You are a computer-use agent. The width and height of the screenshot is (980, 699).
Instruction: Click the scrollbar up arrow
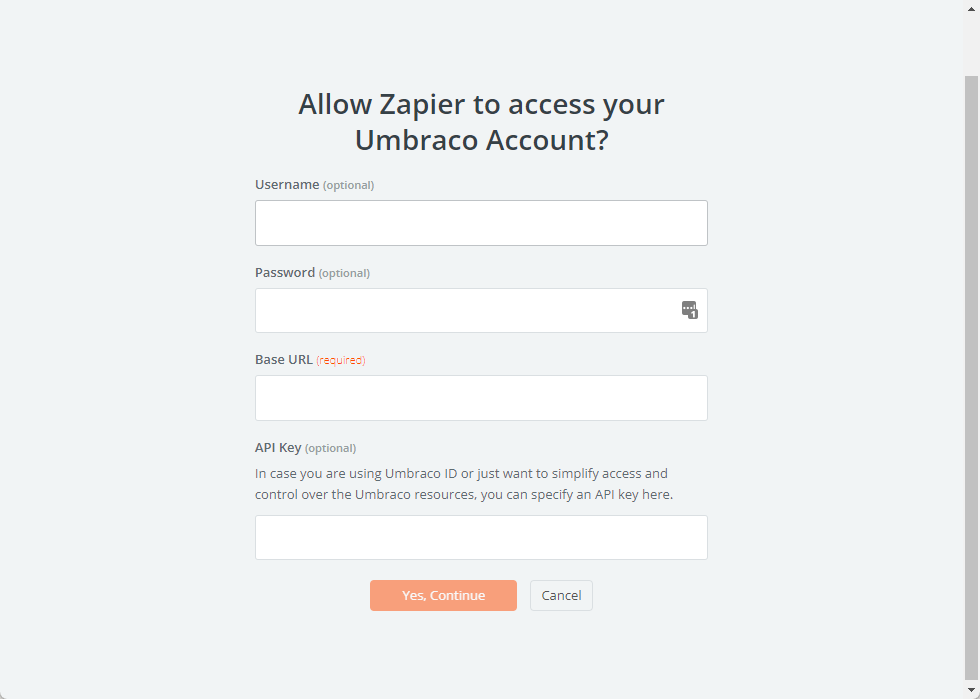(x=971, y=7)
